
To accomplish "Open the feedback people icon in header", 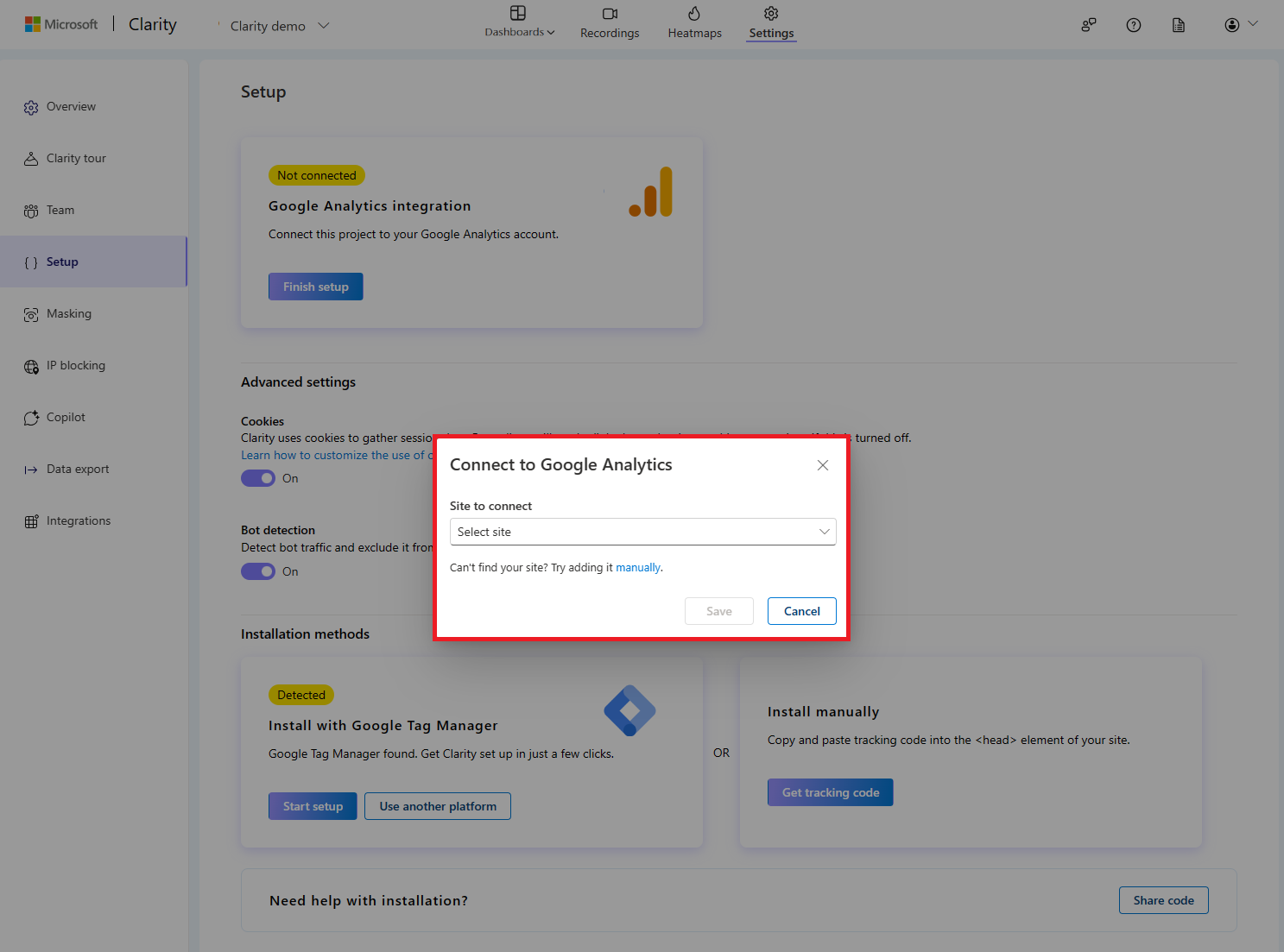I will [1089, 25].
